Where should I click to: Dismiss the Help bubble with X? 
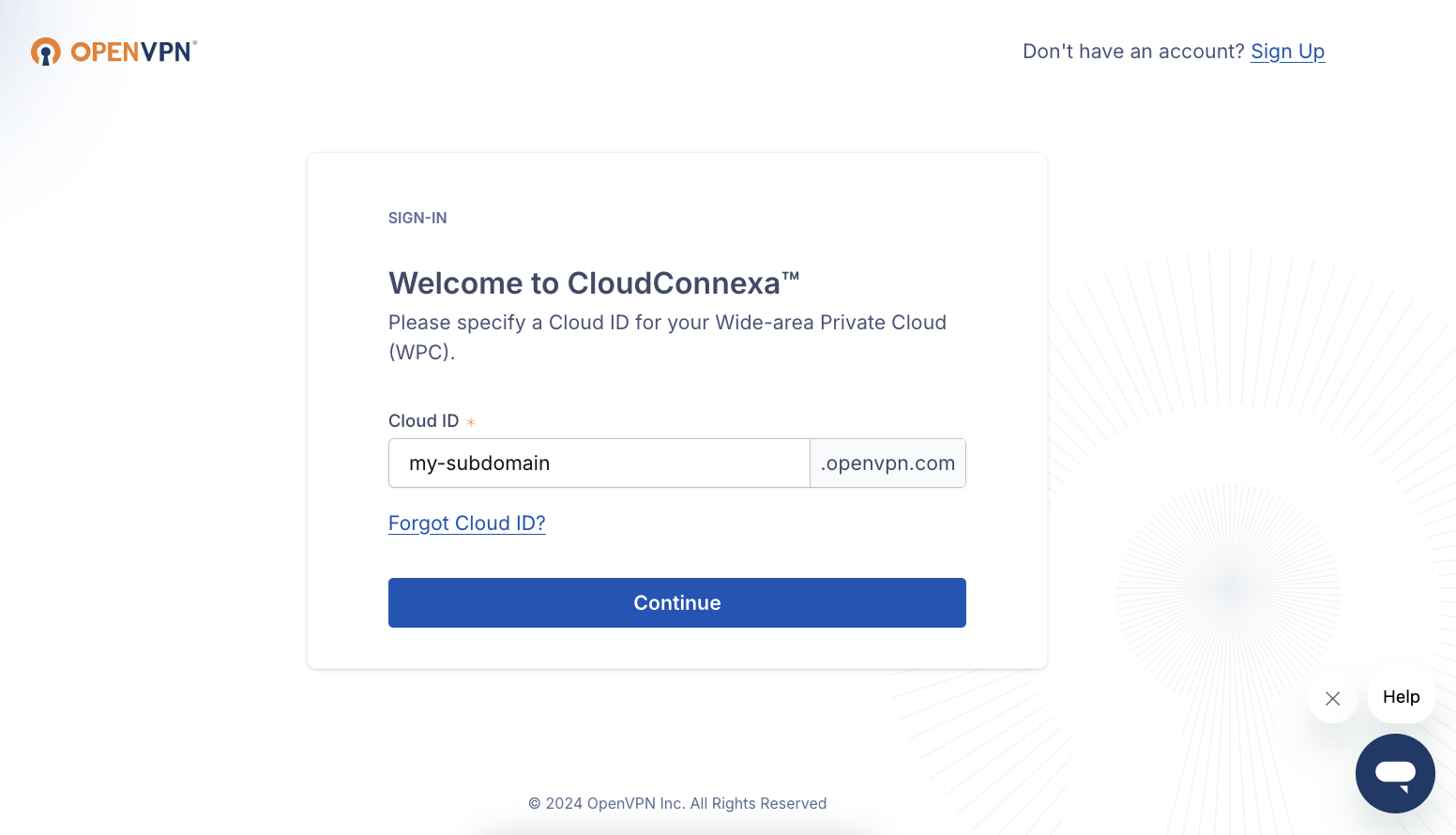pos(1332,698)
